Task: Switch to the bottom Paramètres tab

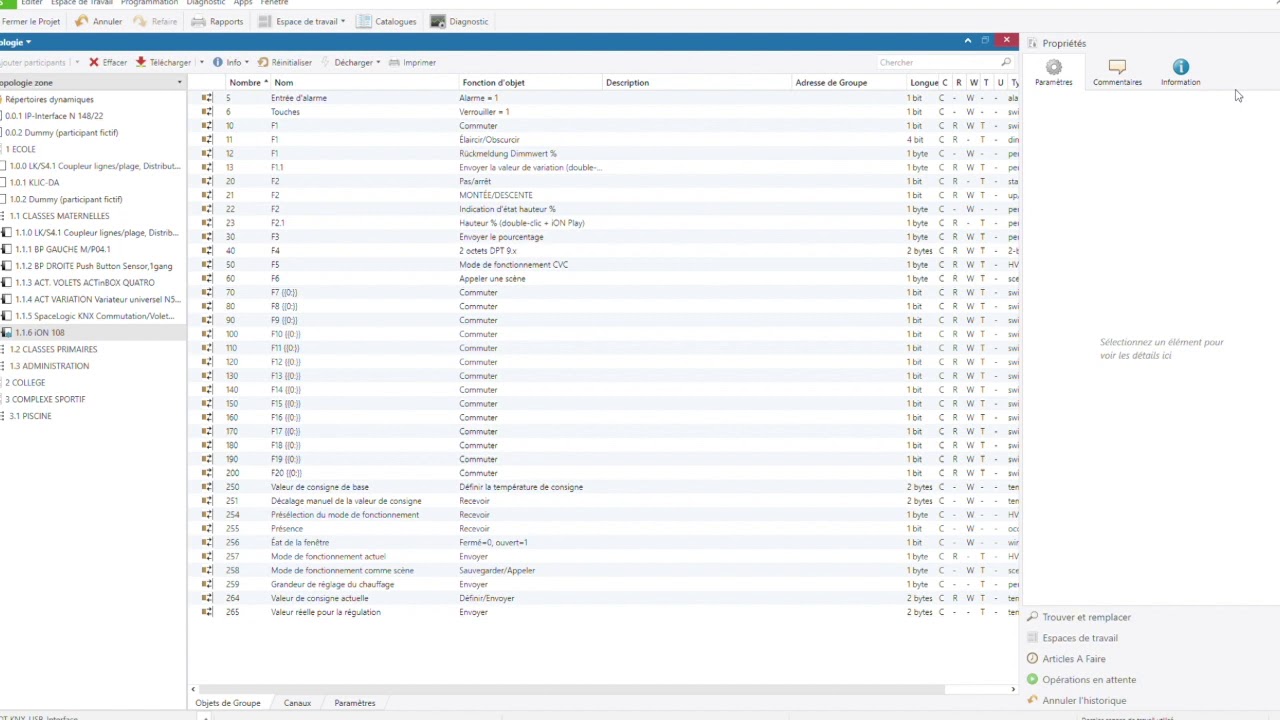Action: [355, 703]
